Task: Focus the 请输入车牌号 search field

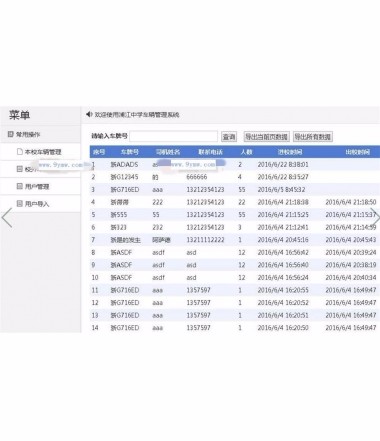Action: [173, 136]
